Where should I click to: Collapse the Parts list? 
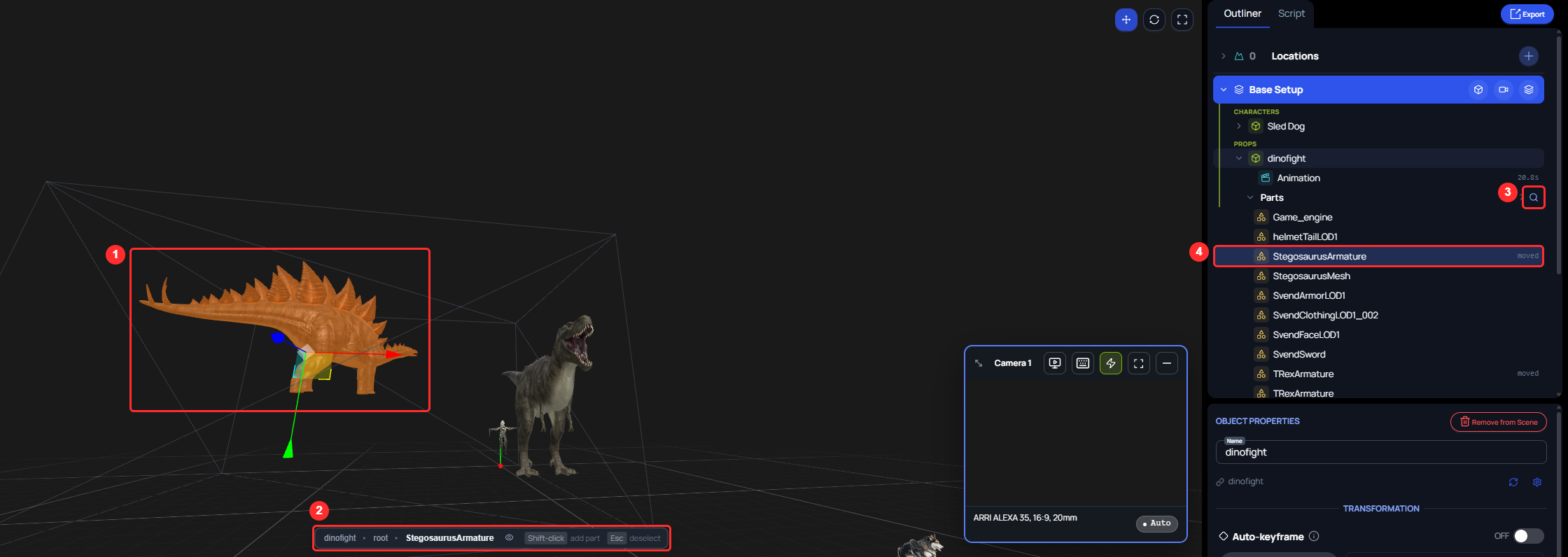click(x=1250, y=197)
